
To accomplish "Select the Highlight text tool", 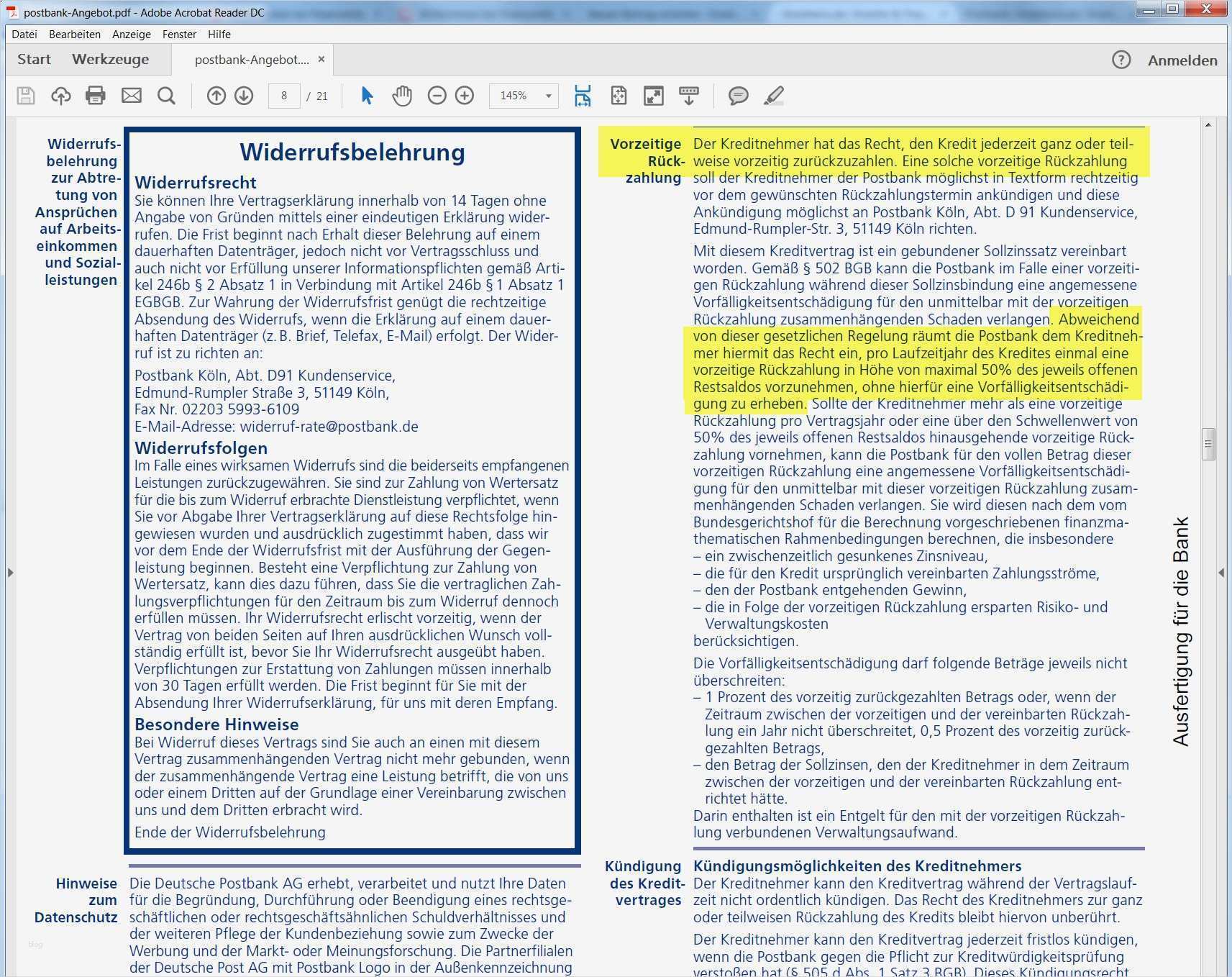I will (x=774, y=96).
